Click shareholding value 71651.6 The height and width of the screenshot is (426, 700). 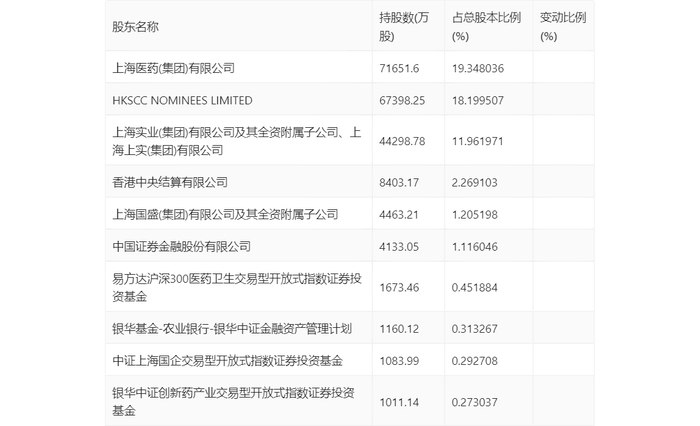click(x=399, y=68)
